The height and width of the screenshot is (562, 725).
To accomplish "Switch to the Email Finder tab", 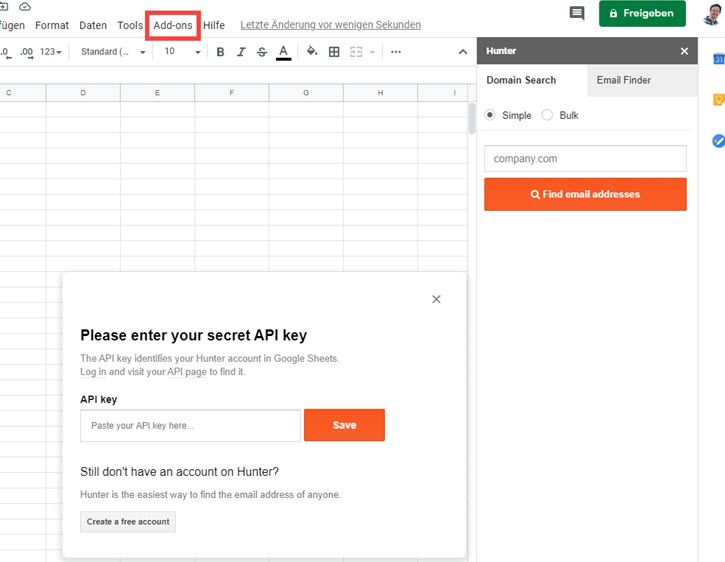I will (642, 80).
